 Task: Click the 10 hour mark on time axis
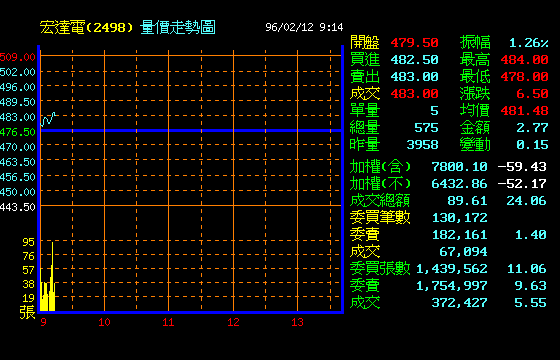pyautogui.click(x=104, y=322)
